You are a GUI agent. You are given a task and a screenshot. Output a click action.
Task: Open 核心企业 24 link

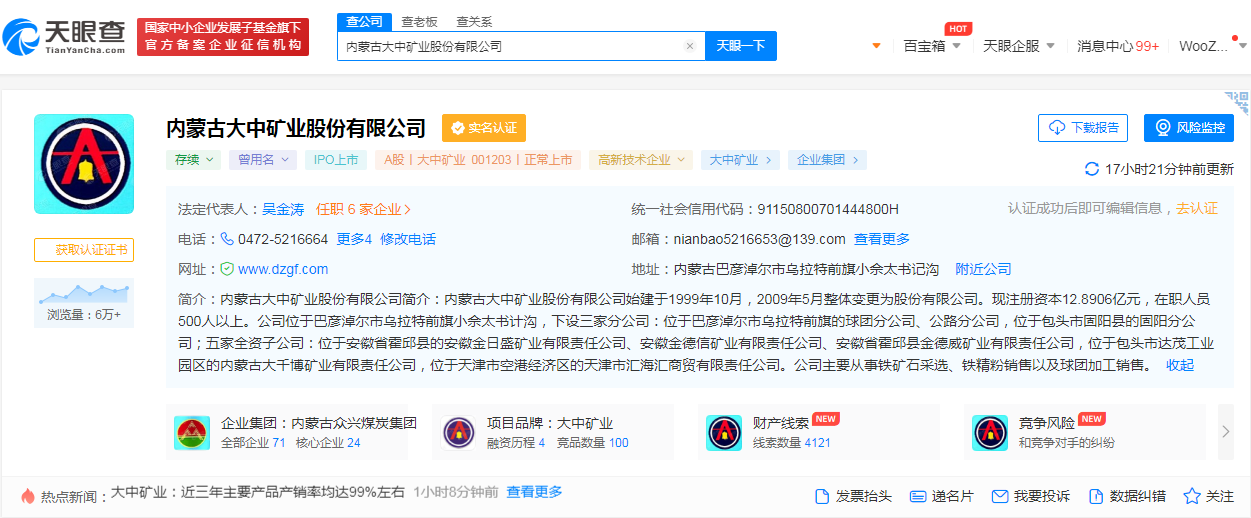pos(328,443)
